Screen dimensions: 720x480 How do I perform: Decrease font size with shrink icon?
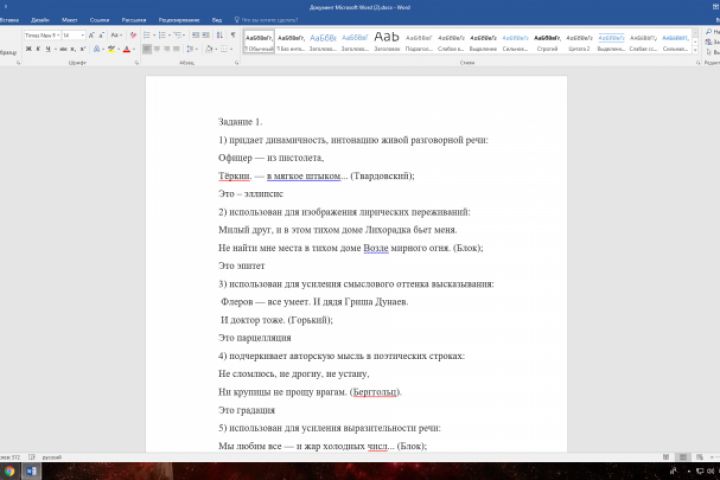(x=101, y=35)
